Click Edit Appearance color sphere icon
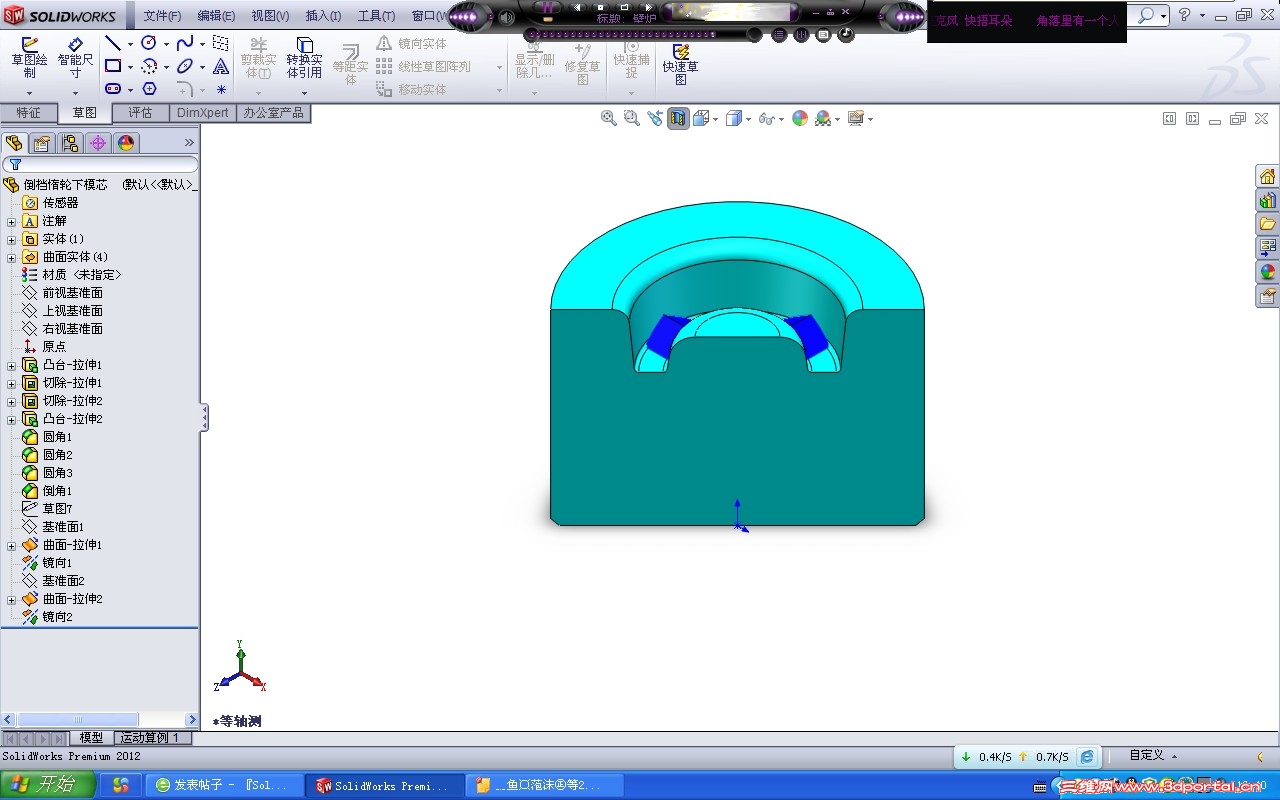 tap(800, 118)
